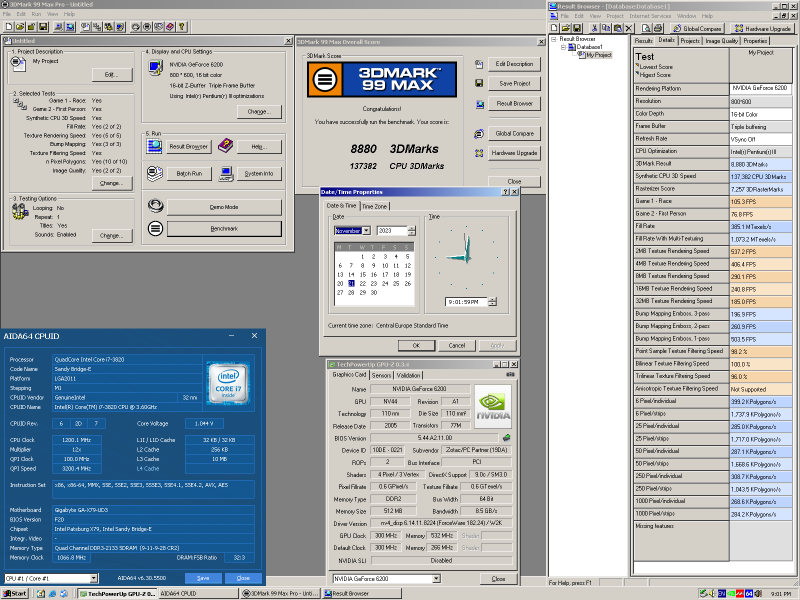Open the Project menu in Result Browser
800x600 pixels.
click(x=615, y=16)
